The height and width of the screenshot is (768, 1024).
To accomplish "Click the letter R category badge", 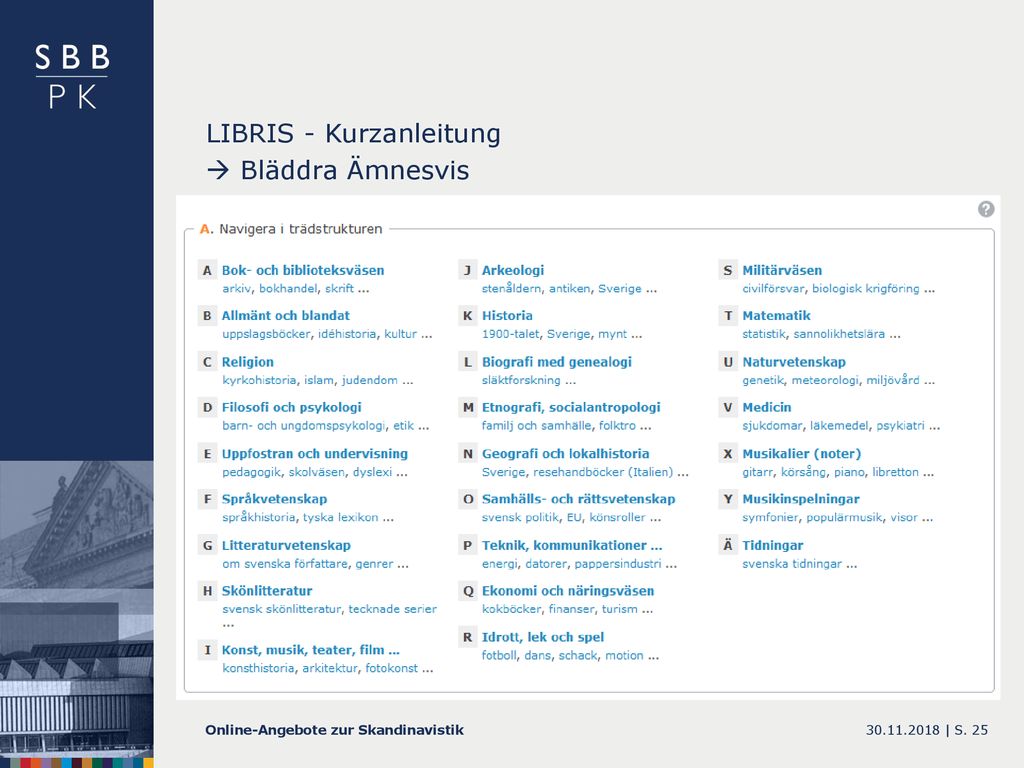I will click(468, 637).
